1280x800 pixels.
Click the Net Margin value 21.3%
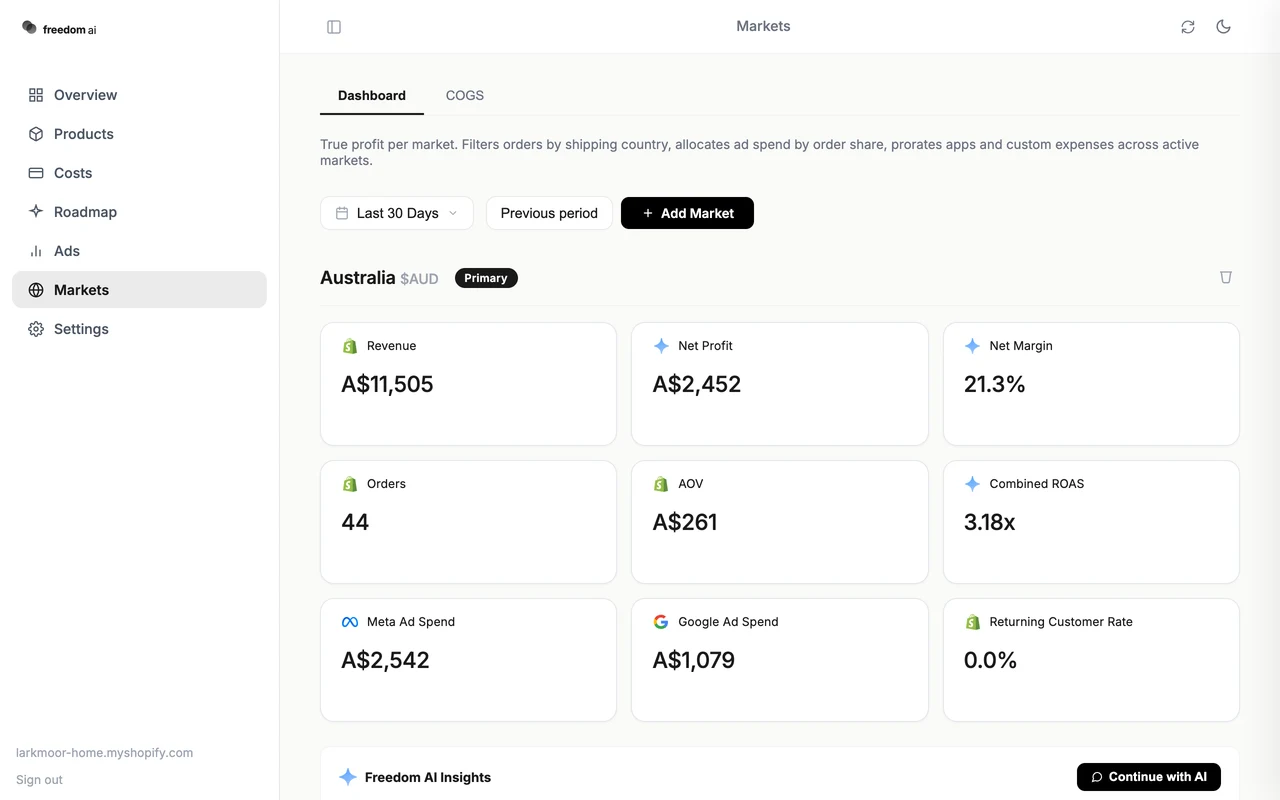tap(995, 384)
